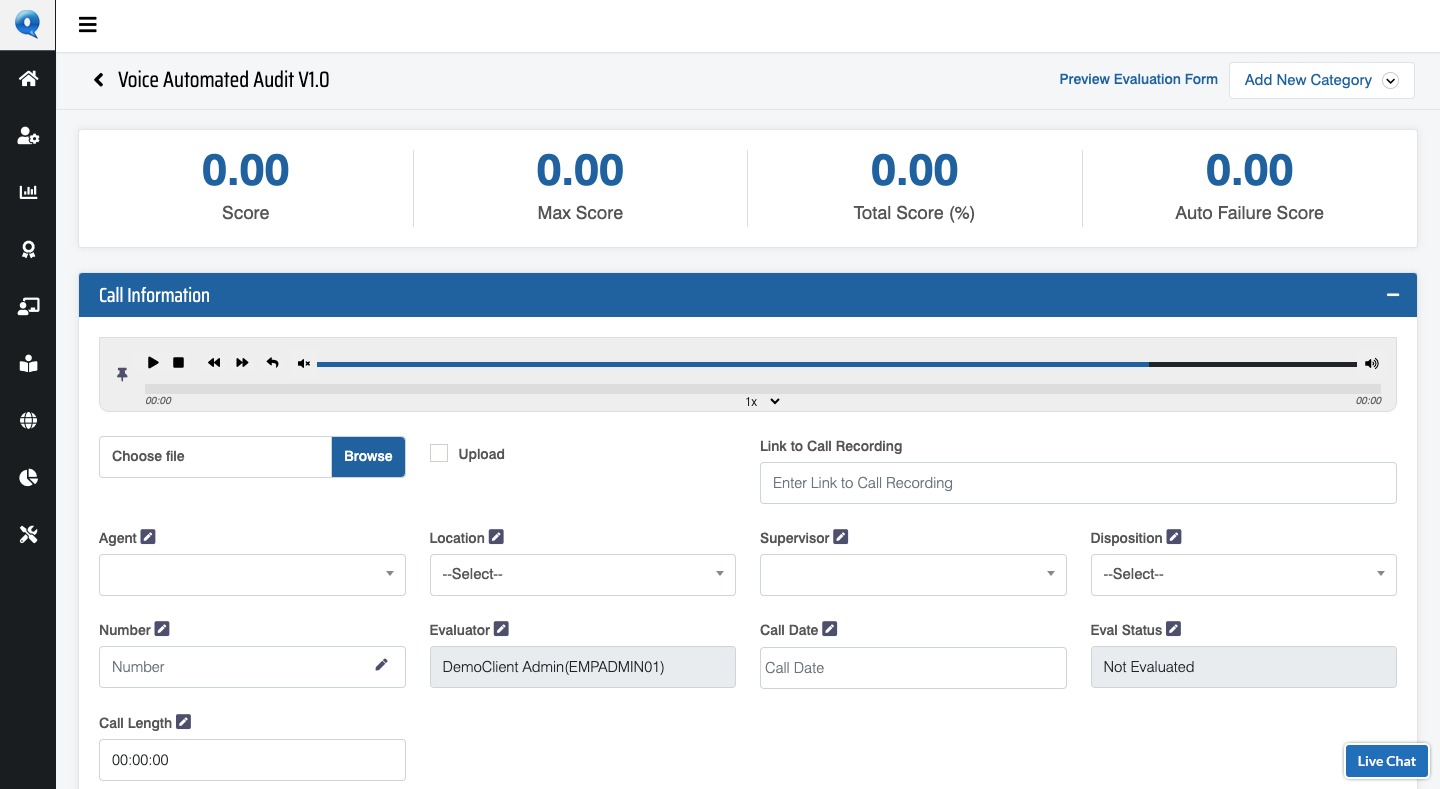This screenshot has width=1440, height=789.
Task: Open the Add New Category menu
Action: pos(1320,80)
